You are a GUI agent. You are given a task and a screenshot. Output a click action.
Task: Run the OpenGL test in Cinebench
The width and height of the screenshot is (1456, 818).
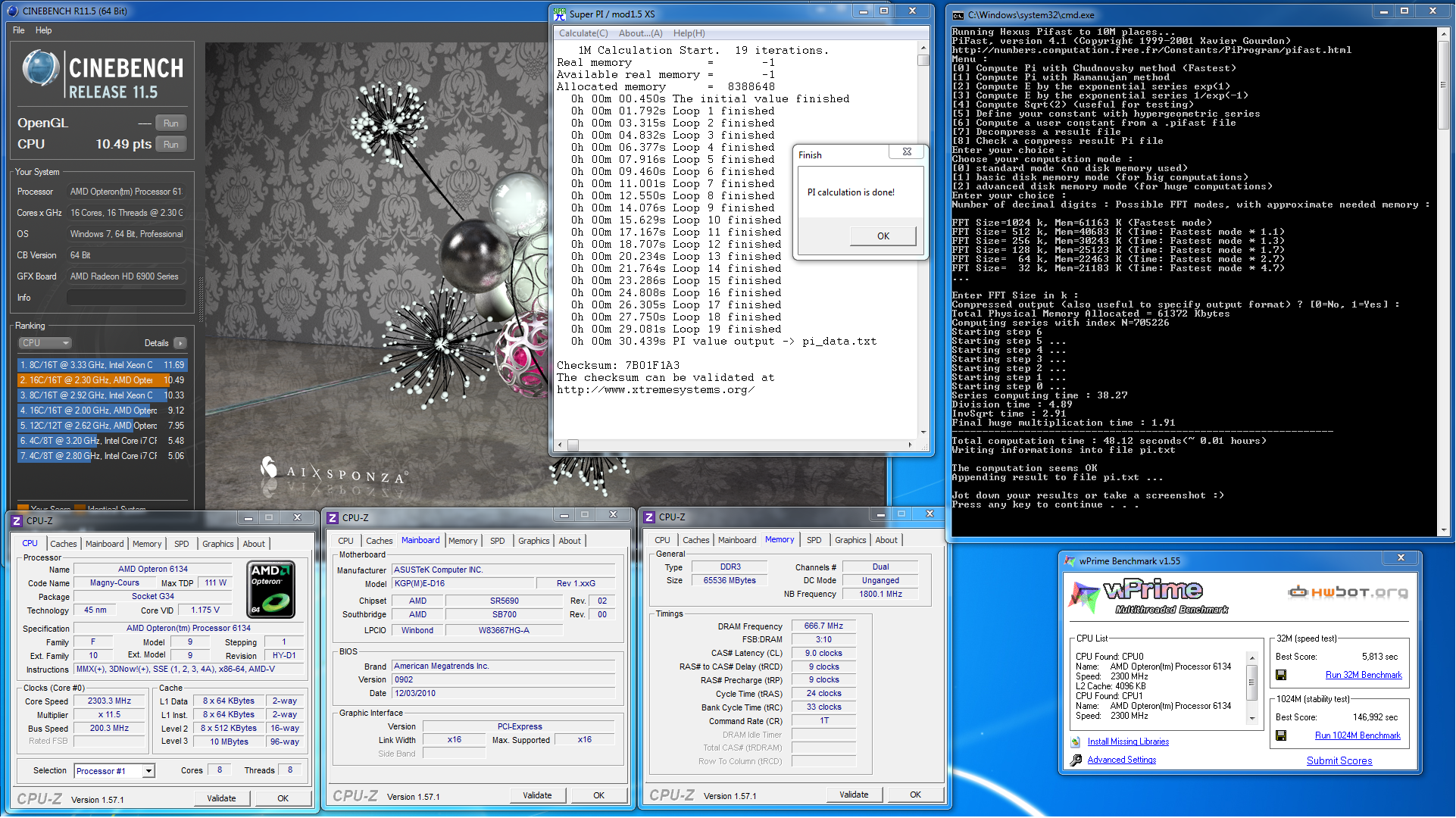pyautogui.click(x=171, y=123)
